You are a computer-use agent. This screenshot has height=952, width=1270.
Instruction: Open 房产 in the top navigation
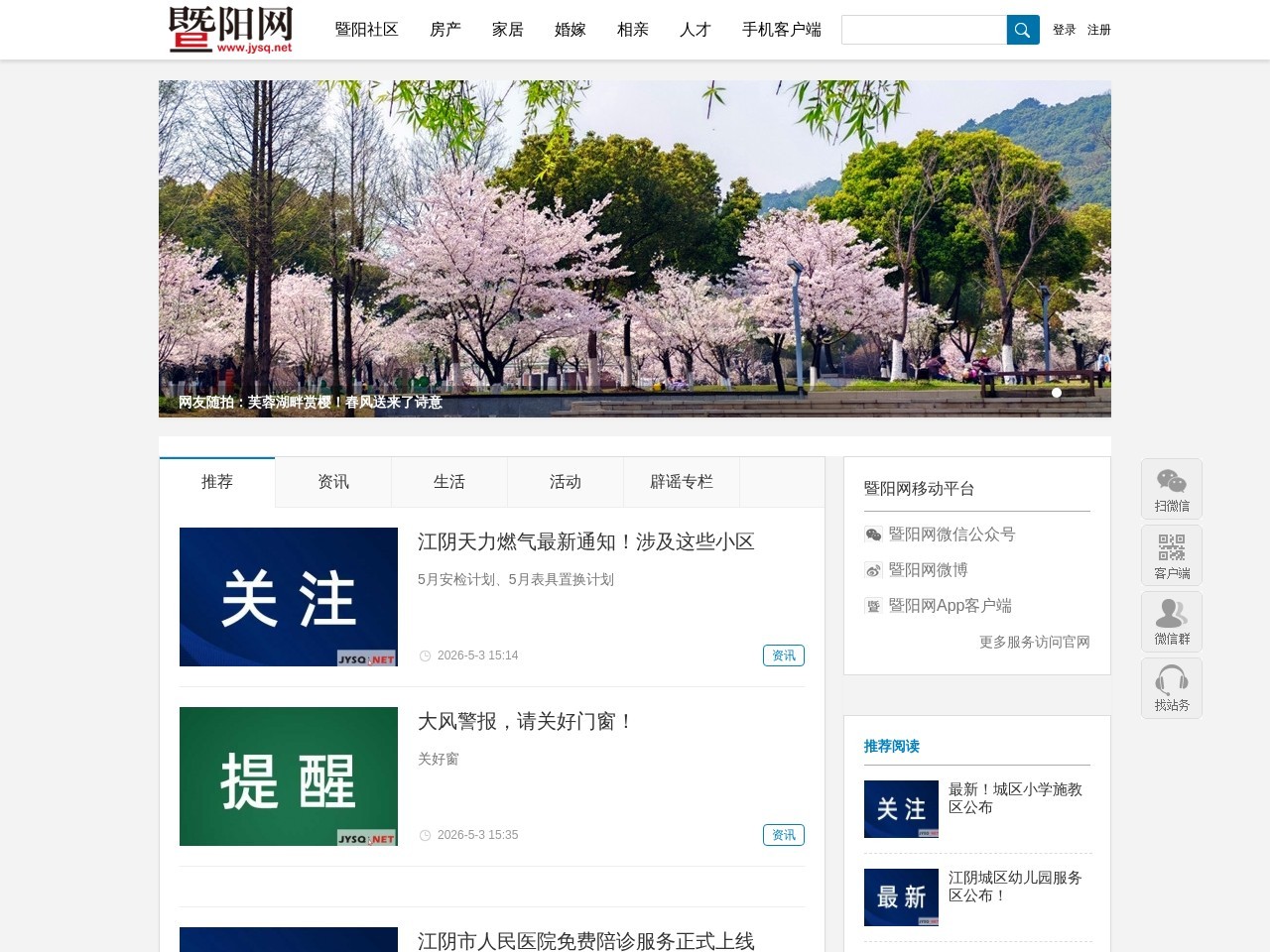[445, 30]
